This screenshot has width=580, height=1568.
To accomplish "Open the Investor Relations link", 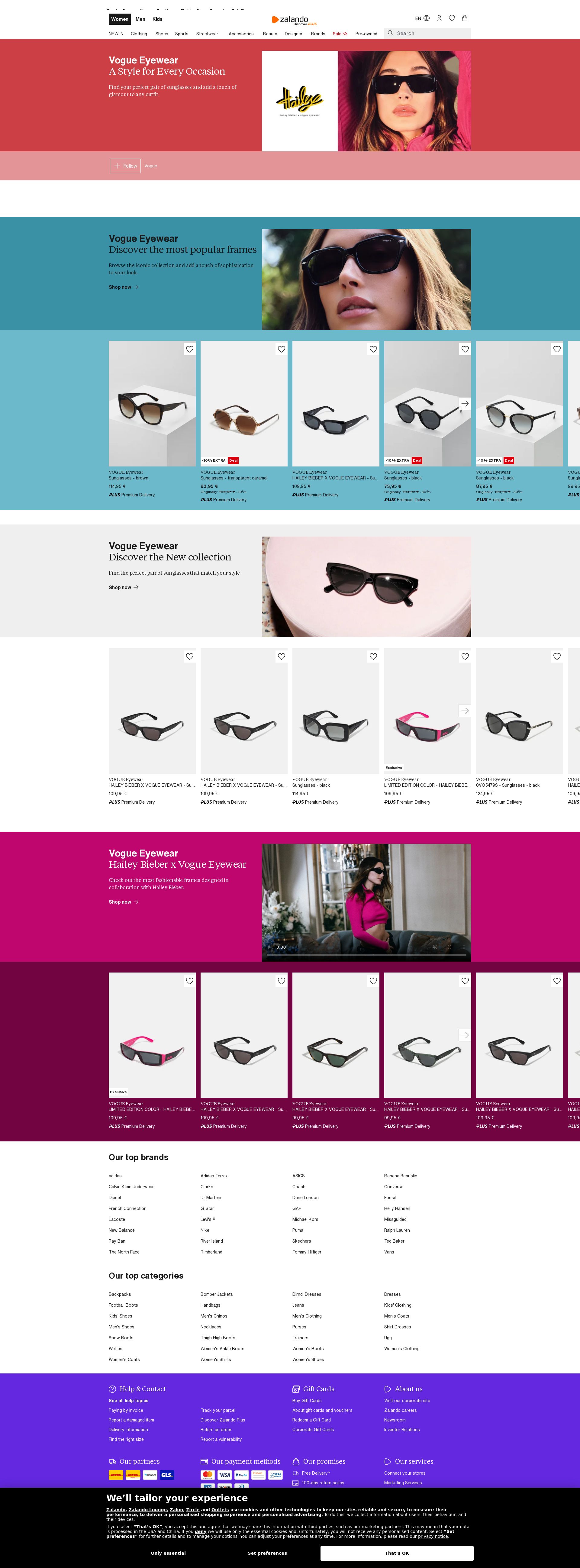I will point(402,1430).
